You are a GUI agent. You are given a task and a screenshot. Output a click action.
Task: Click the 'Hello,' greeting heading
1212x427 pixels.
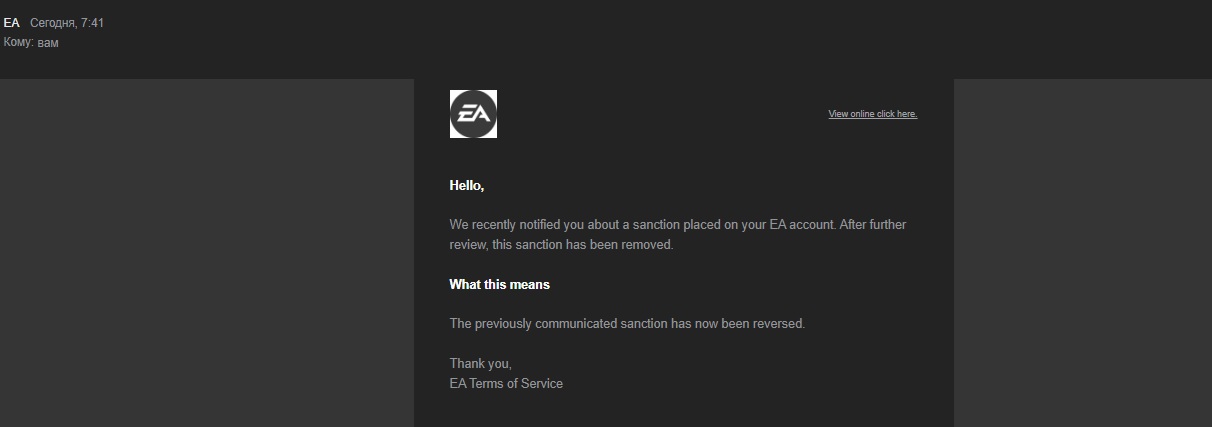click(467, 185)
